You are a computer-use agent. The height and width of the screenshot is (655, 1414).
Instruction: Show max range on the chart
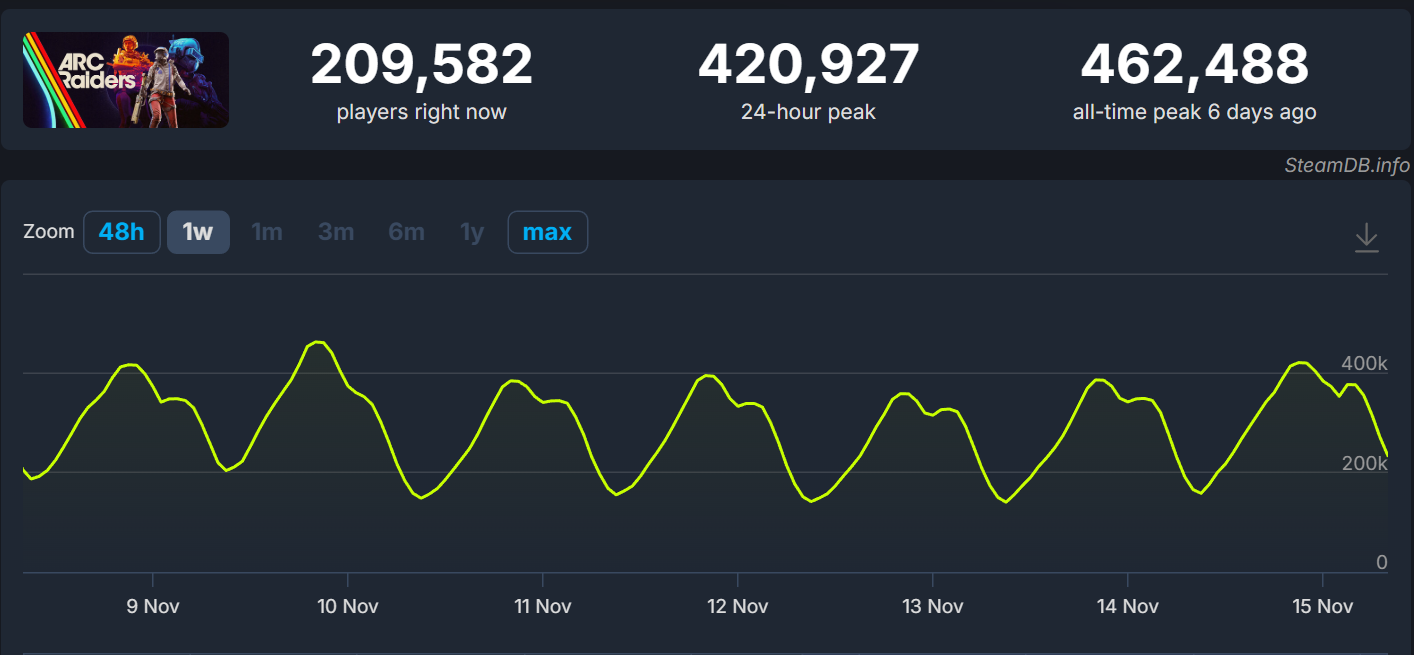click(547, 232)
